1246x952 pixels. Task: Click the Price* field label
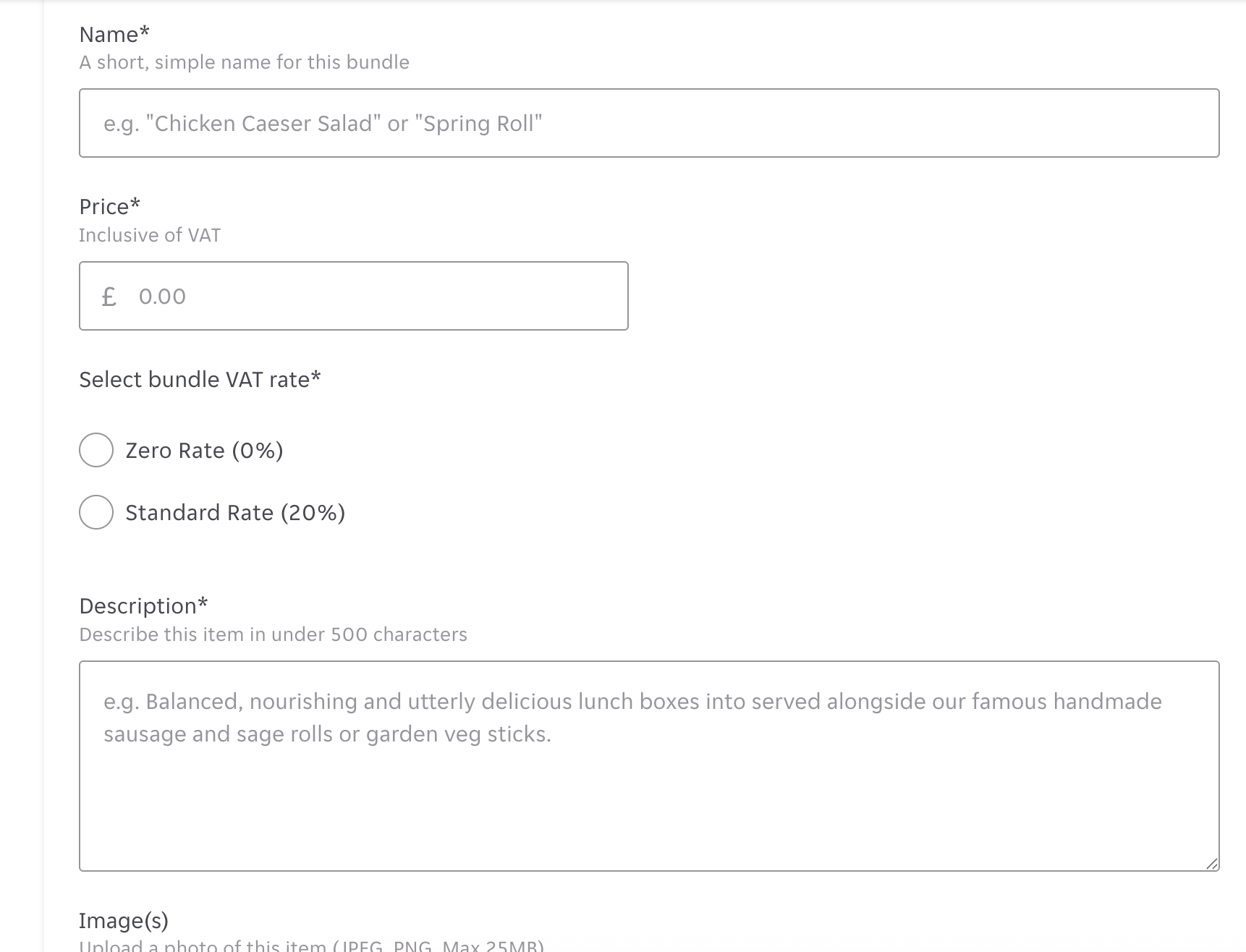coord(109,206)
